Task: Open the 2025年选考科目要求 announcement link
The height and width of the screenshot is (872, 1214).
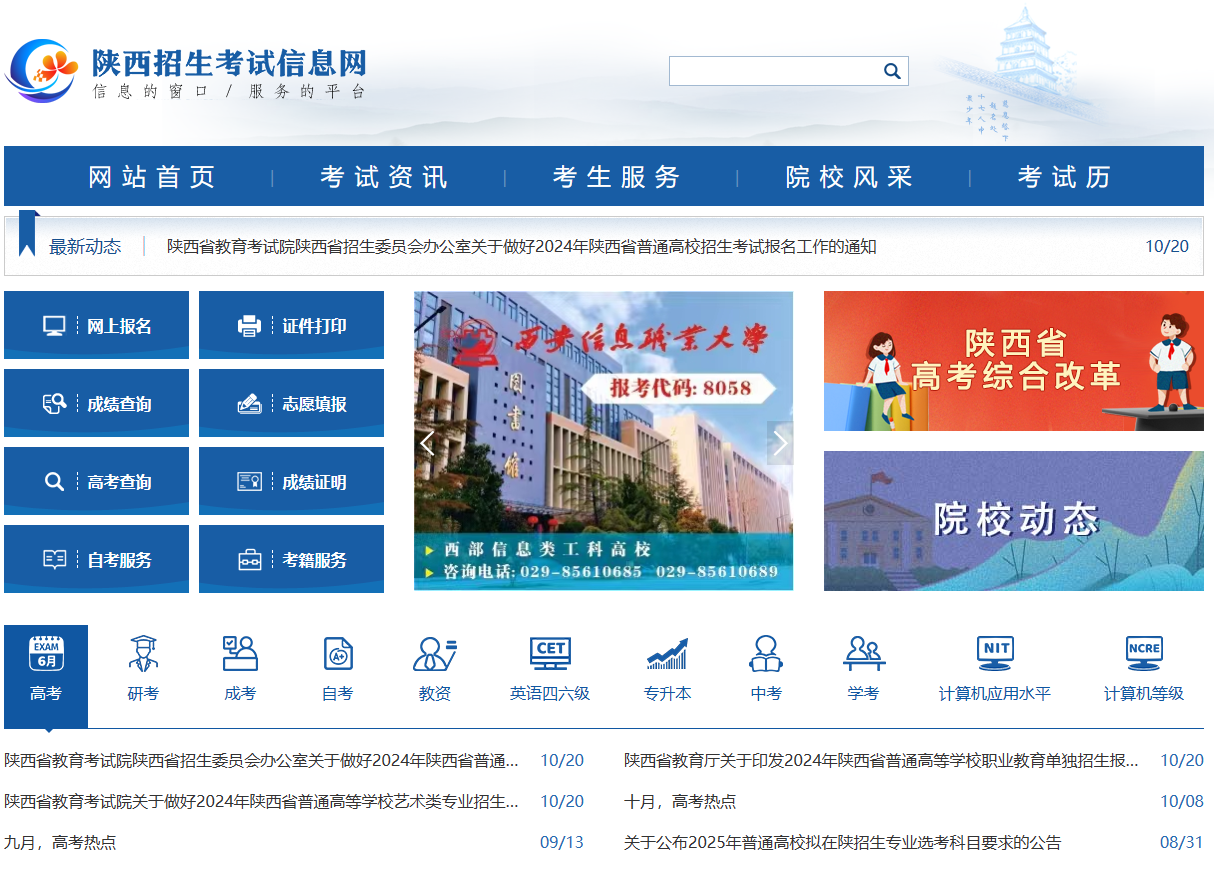Action: pyautogui.click(x=843, y=842)
